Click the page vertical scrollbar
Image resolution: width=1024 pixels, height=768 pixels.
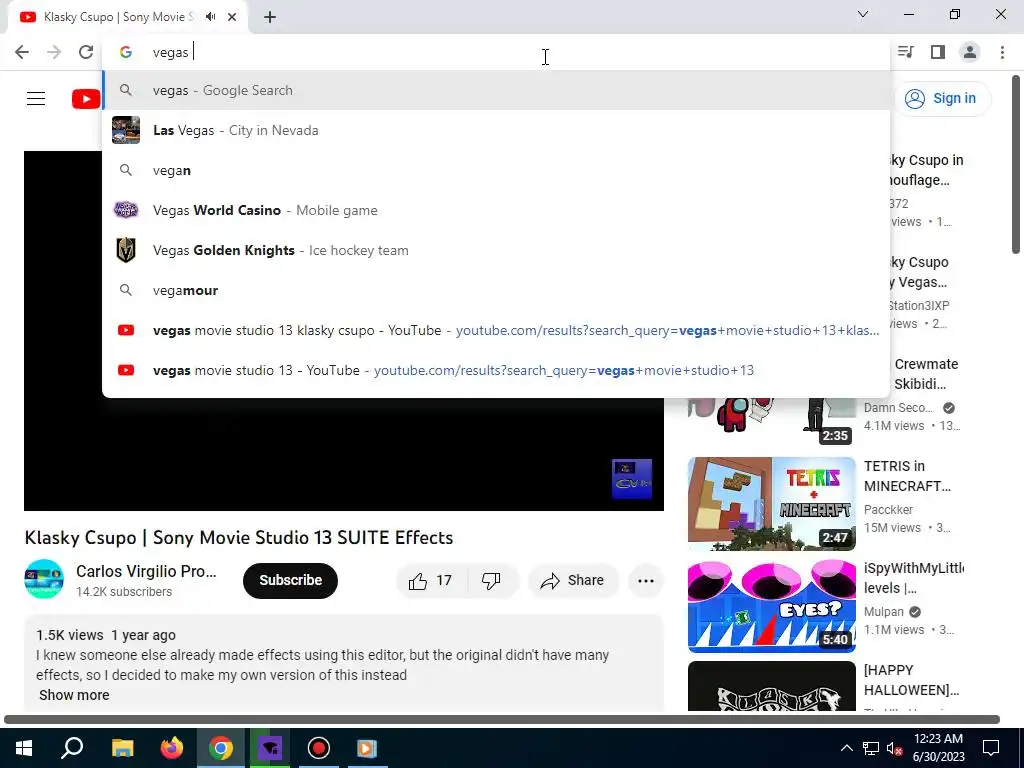[x=1016, y=165]
